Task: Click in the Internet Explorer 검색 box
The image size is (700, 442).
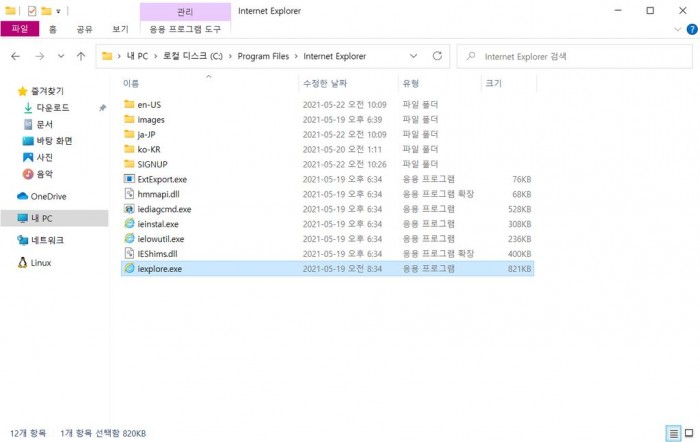Action: tap(575, 56)
